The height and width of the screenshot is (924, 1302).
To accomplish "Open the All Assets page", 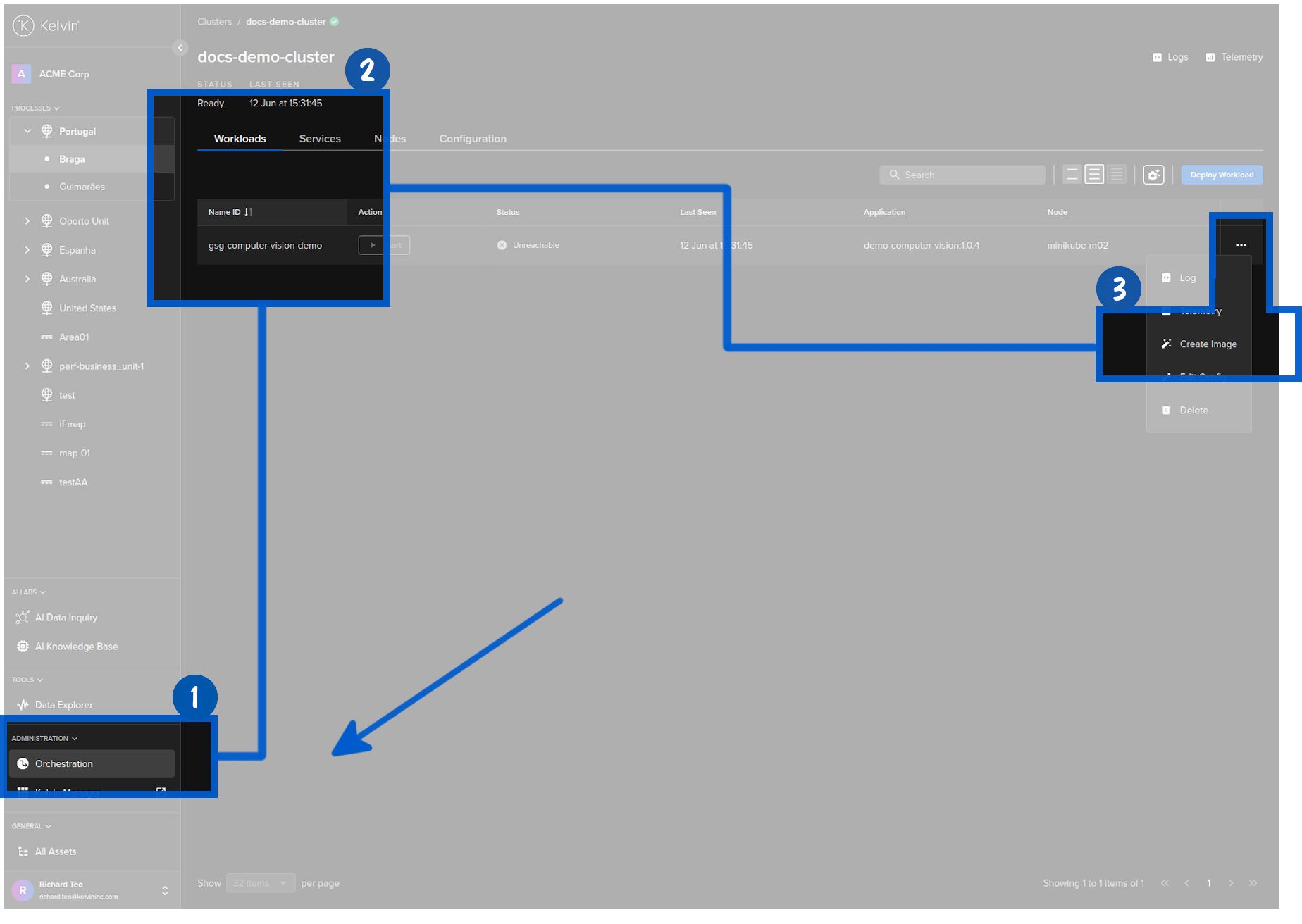I will [56, 851].
